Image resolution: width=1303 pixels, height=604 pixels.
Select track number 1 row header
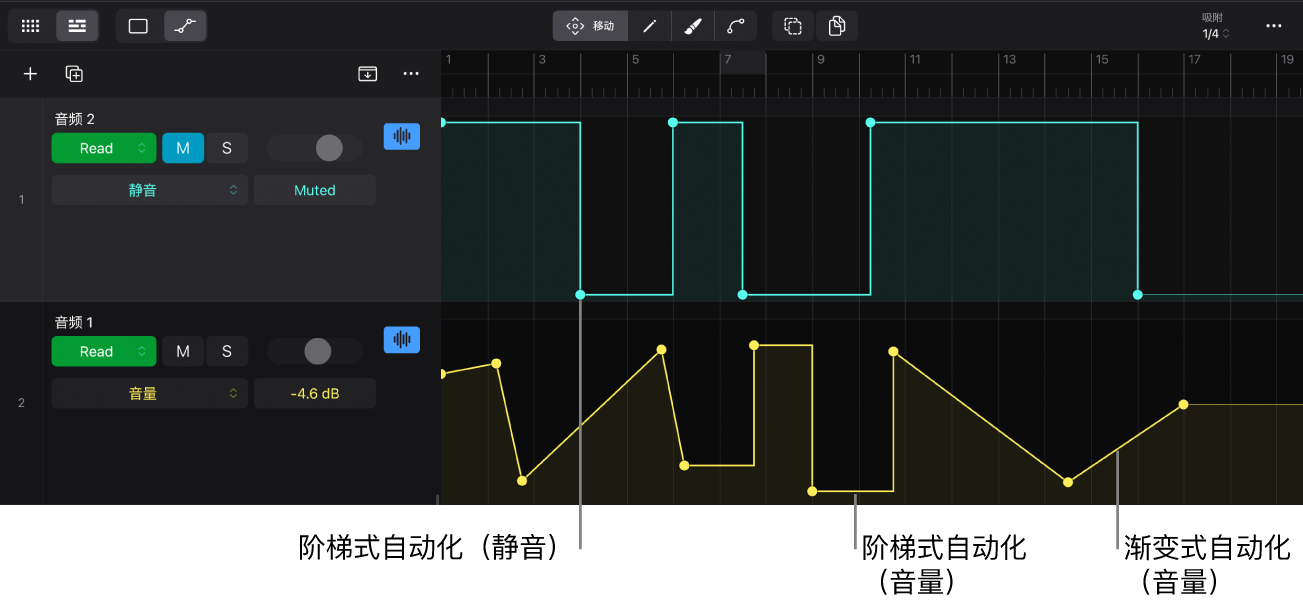click(21, 200)
